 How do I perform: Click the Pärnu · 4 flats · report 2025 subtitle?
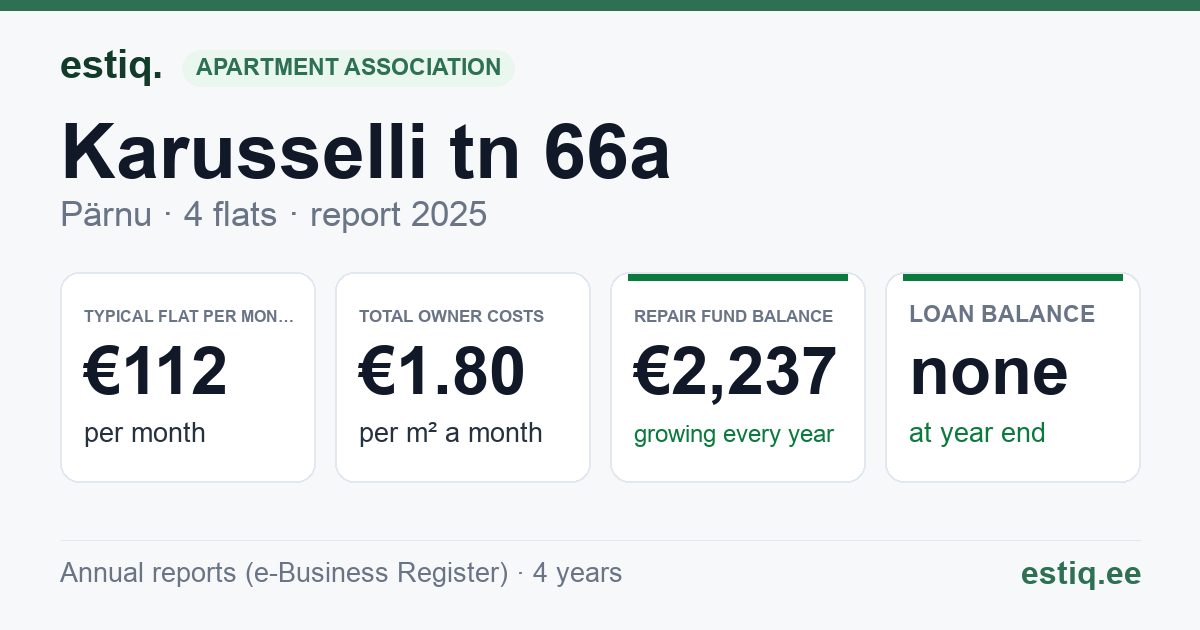273,214
